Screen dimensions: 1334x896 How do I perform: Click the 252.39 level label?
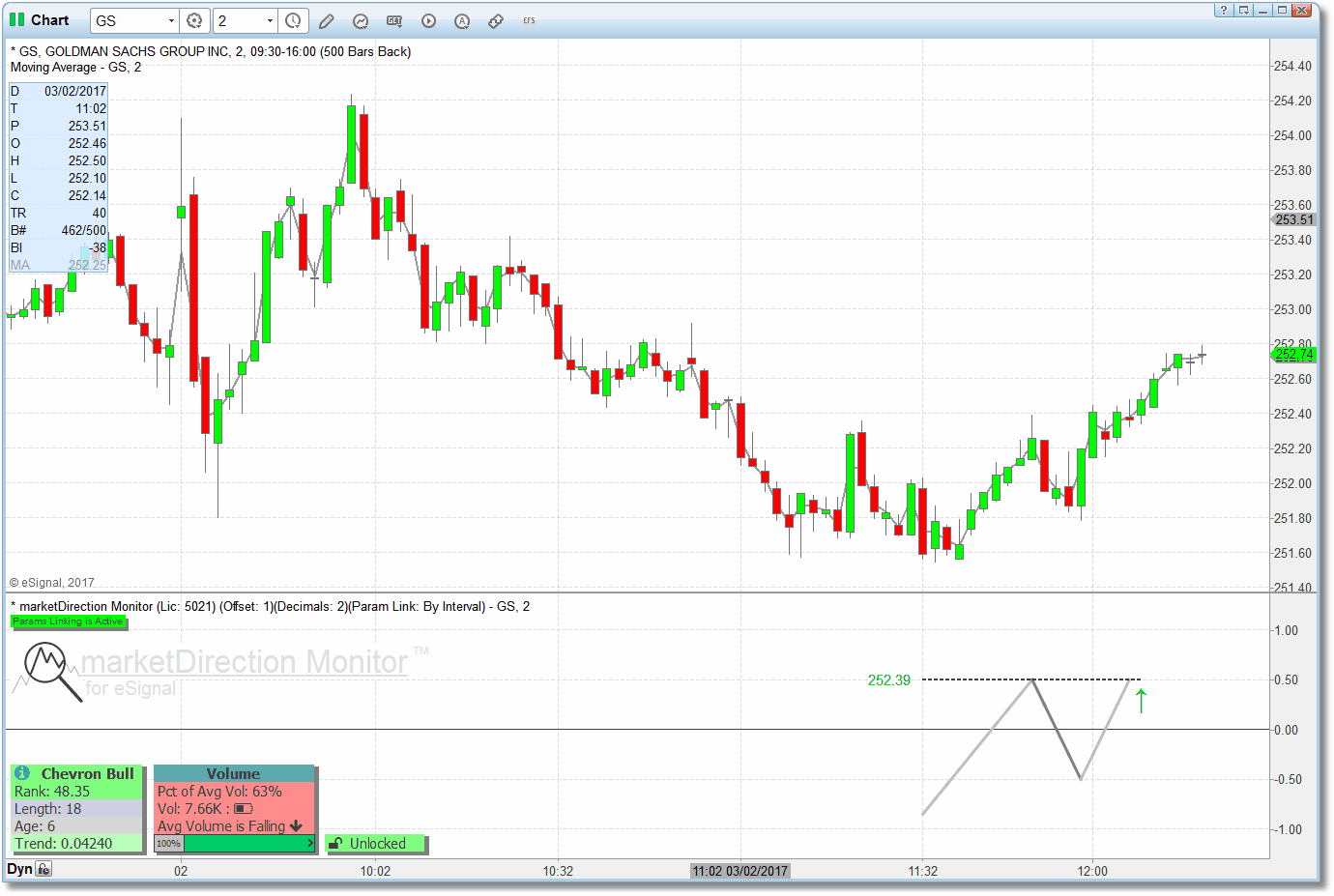889,680
